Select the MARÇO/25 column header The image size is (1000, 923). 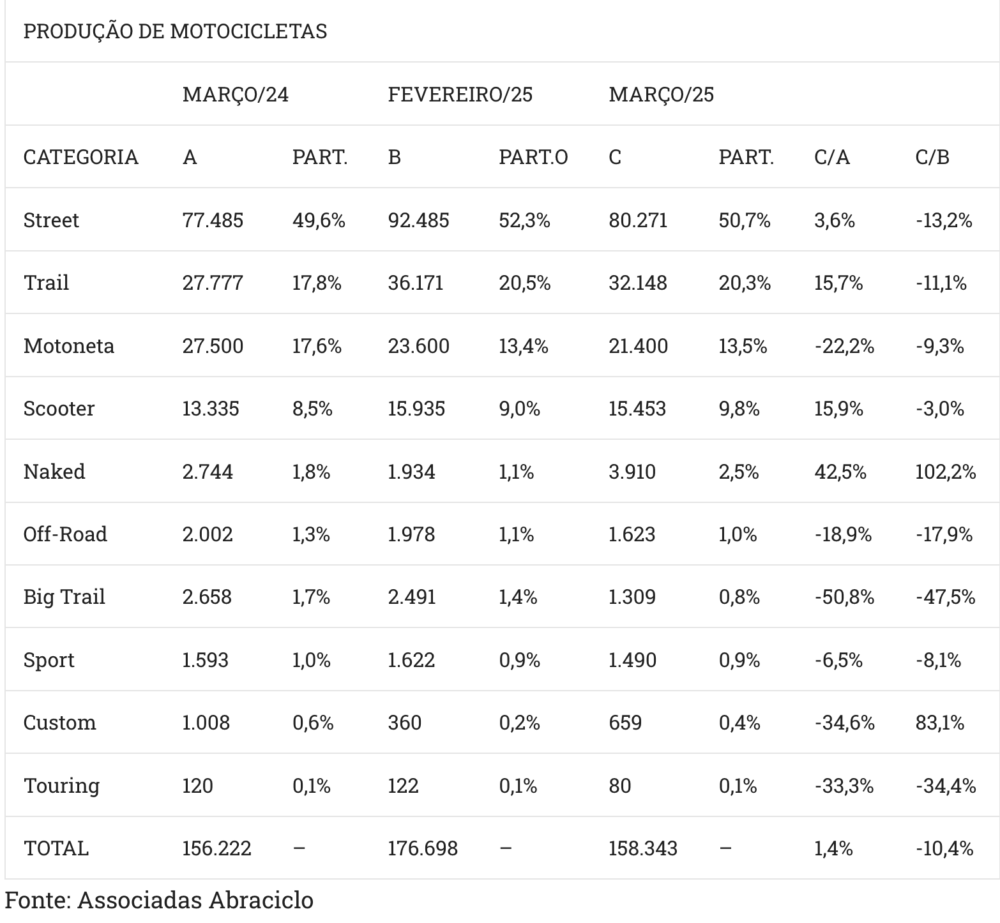pos(662,95)
